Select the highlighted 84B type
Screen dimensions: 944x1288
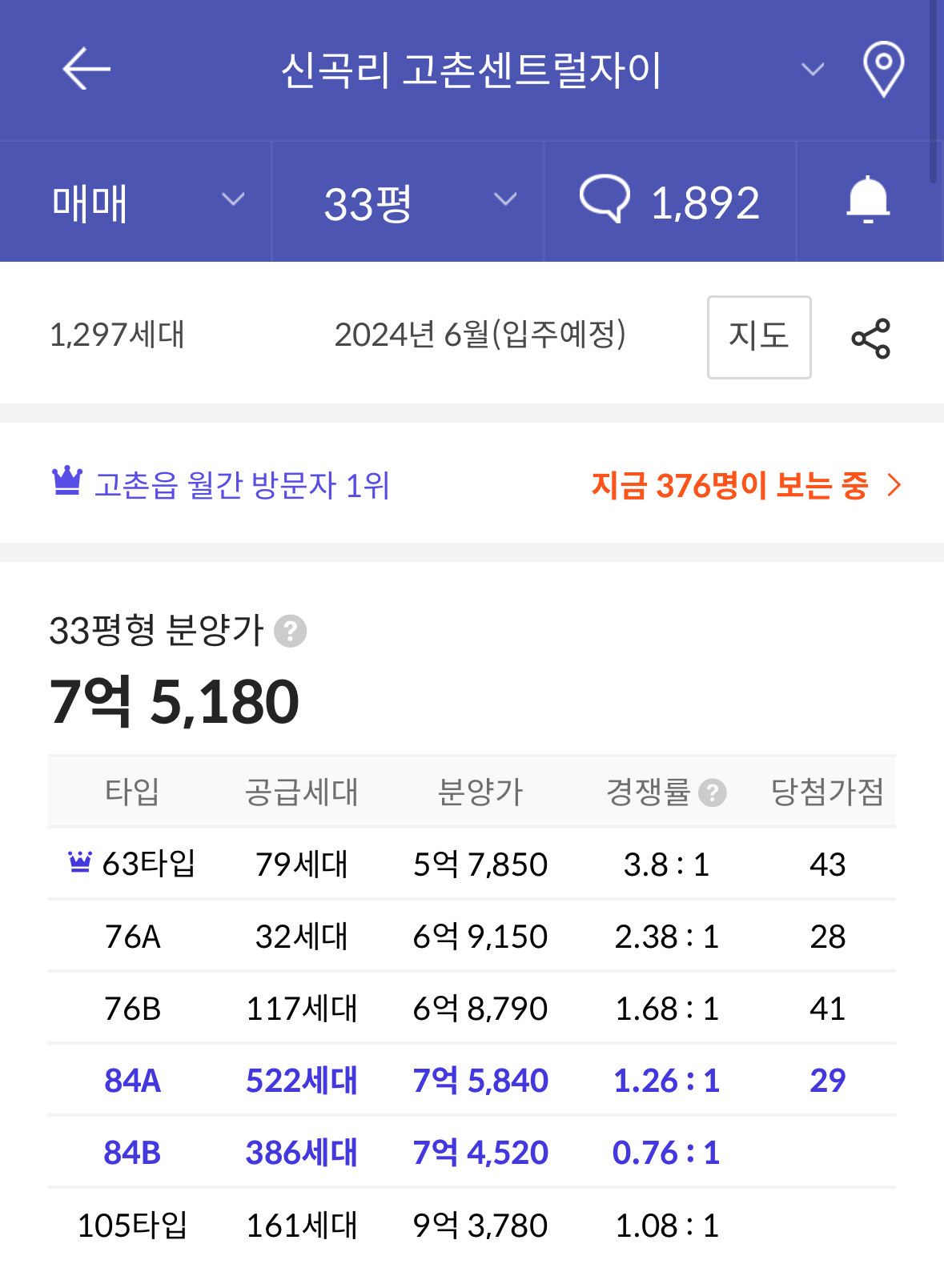pyautogui.click(x=133, y=1152)
